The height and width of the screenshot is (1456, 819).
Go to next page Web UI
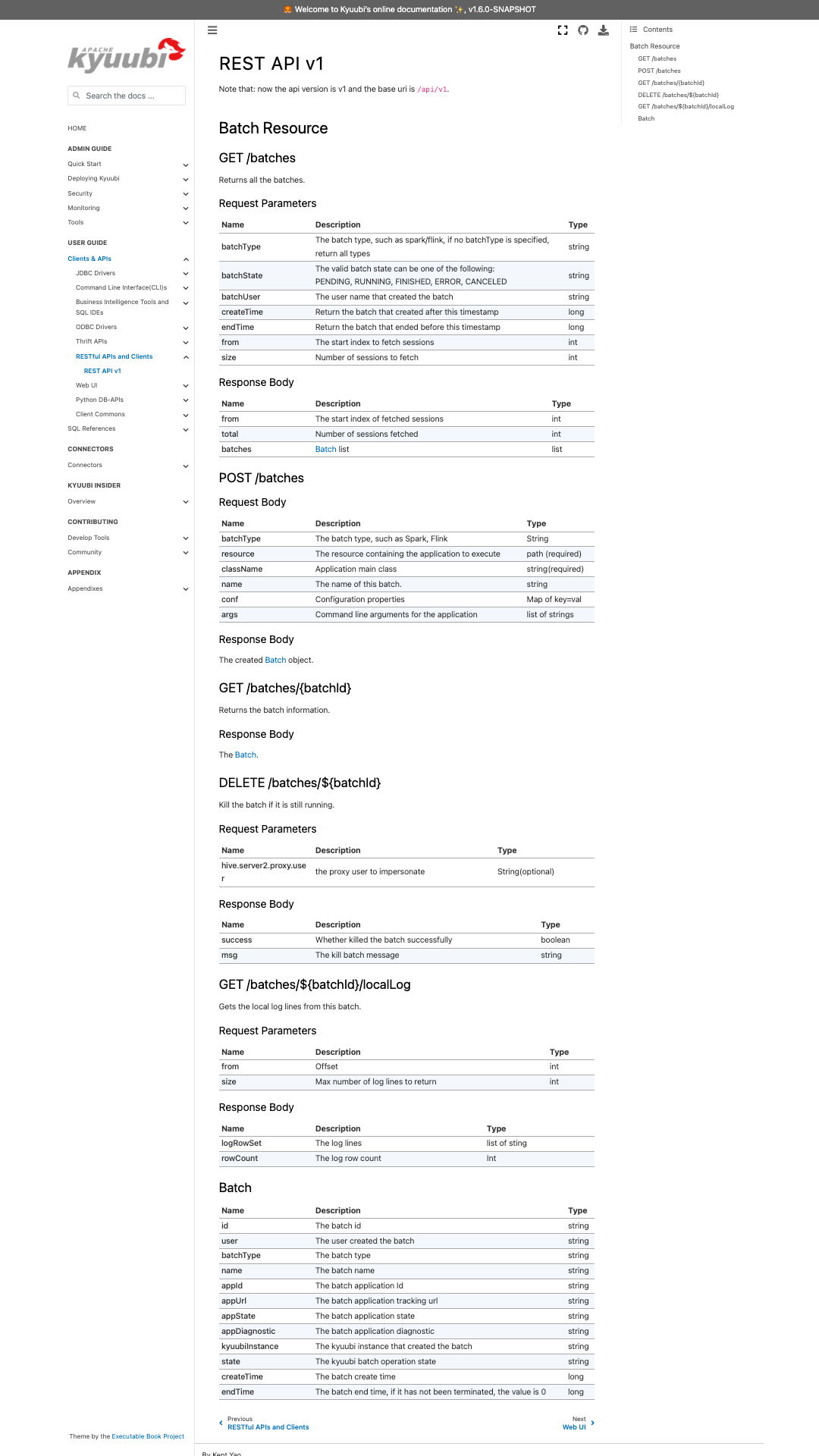coord(574,1427)
